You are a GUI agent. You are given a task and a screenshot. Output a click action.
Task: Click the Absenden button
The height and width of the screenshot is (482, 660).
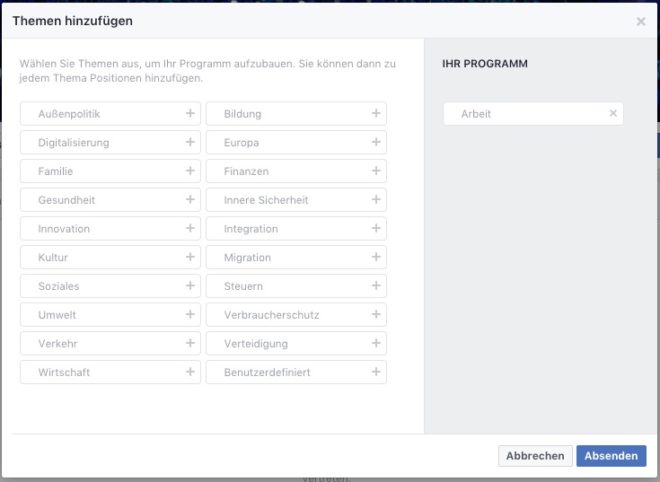click(611, 455)
